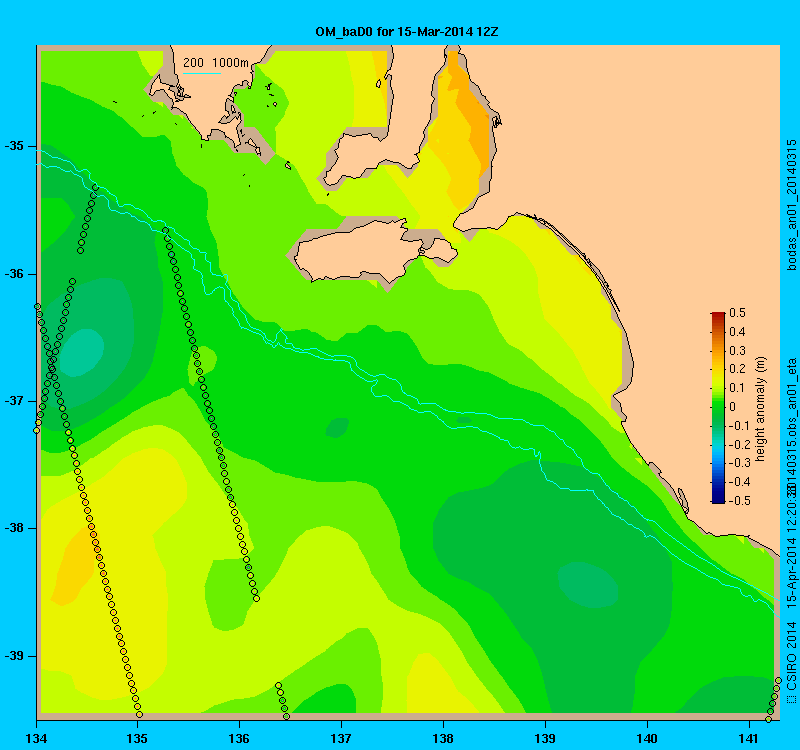
Task: Click the 0.3 colorbar tick label
Action: point(737,351)
